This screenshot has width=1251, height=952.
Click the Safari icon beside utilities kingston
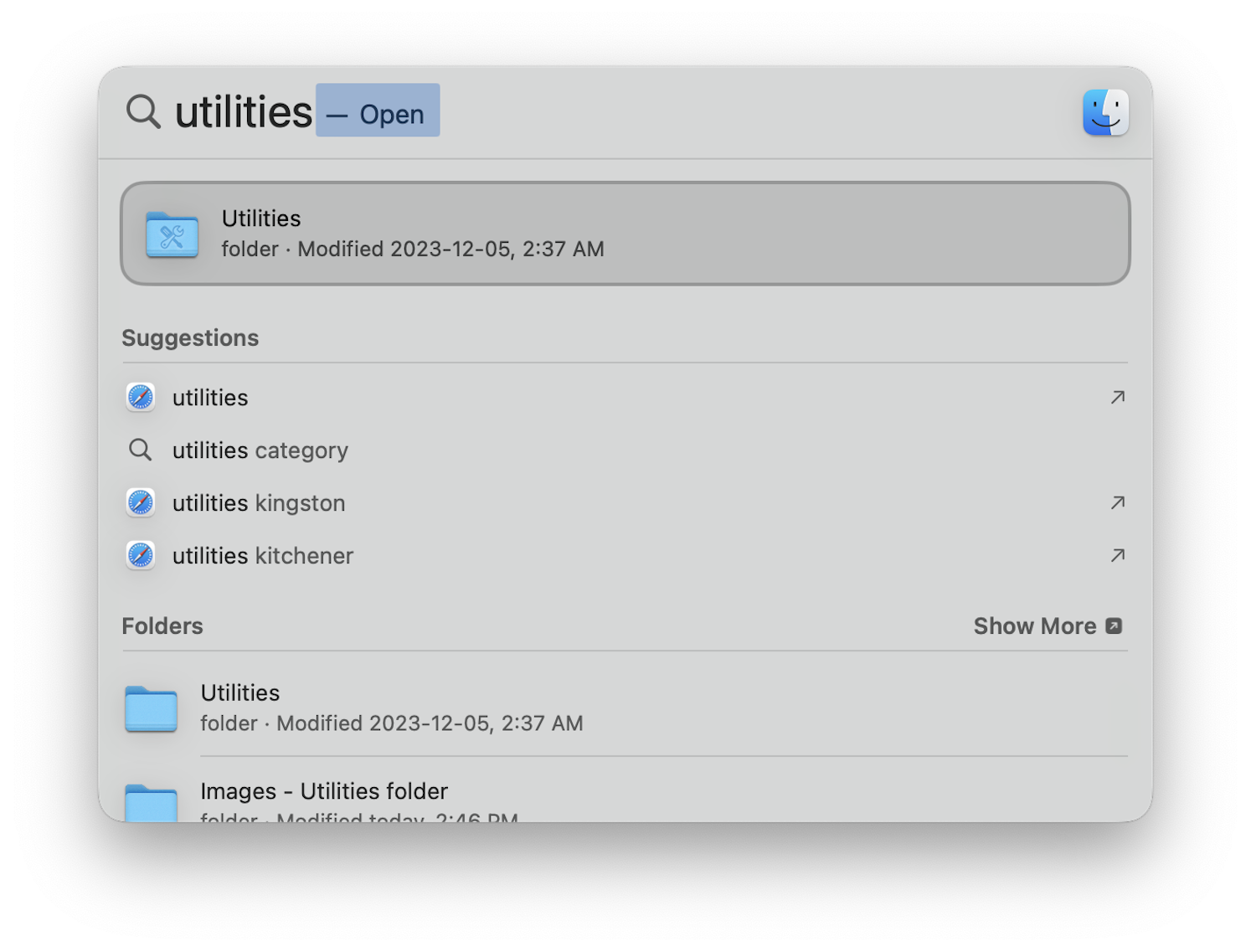[x=140, y=502]
